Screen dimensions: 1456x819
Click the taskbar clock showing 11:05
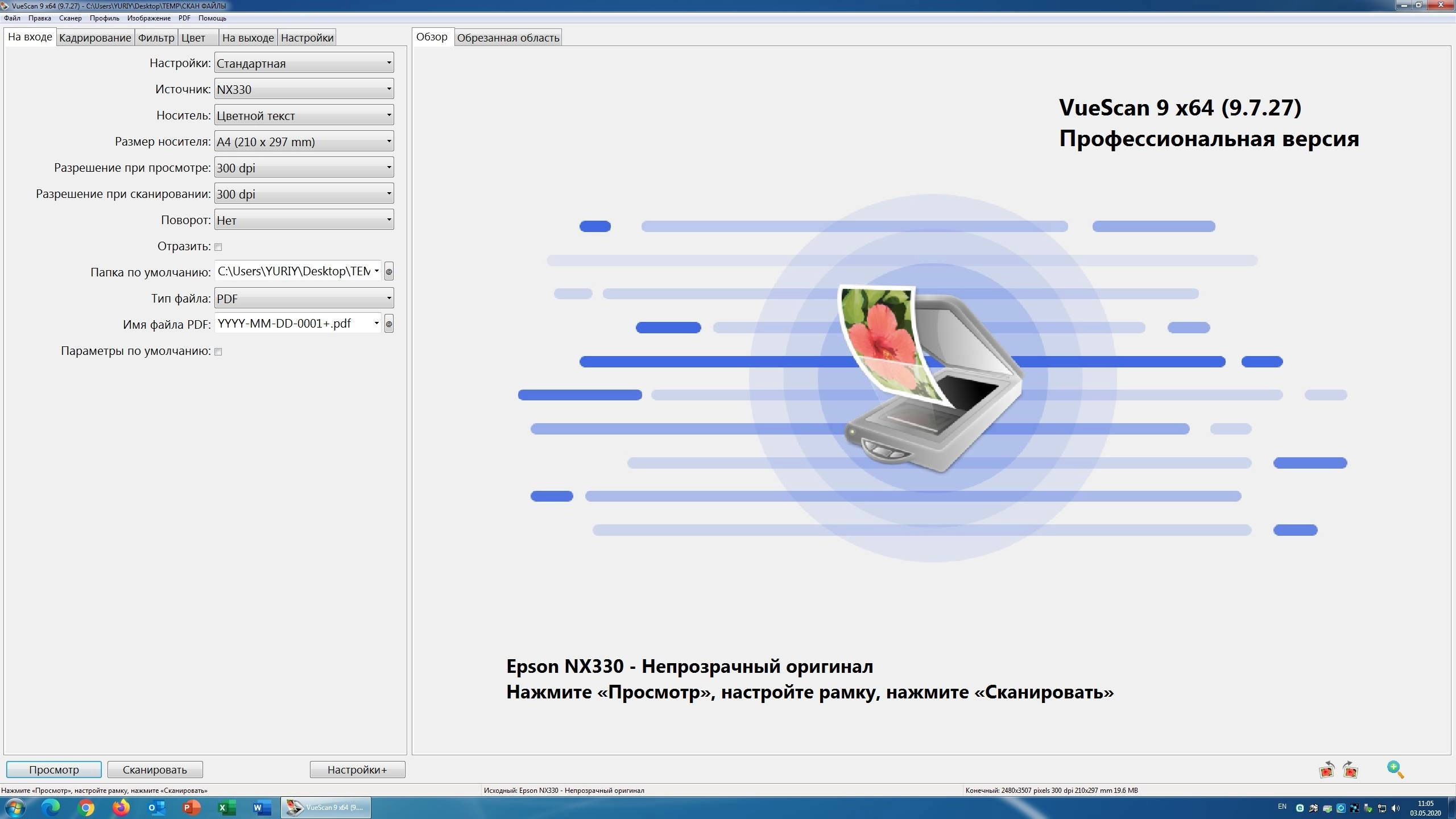[x=1425, y=808]
